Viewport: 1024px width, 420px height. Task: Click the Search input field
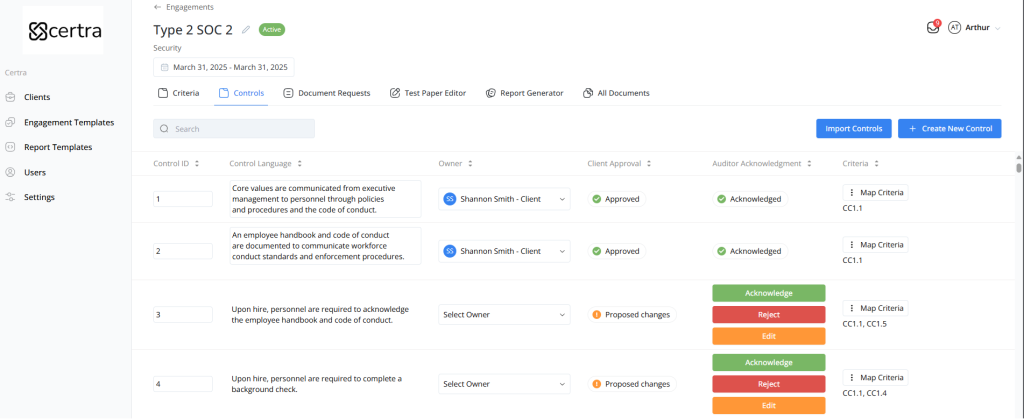tap(240, 129)
